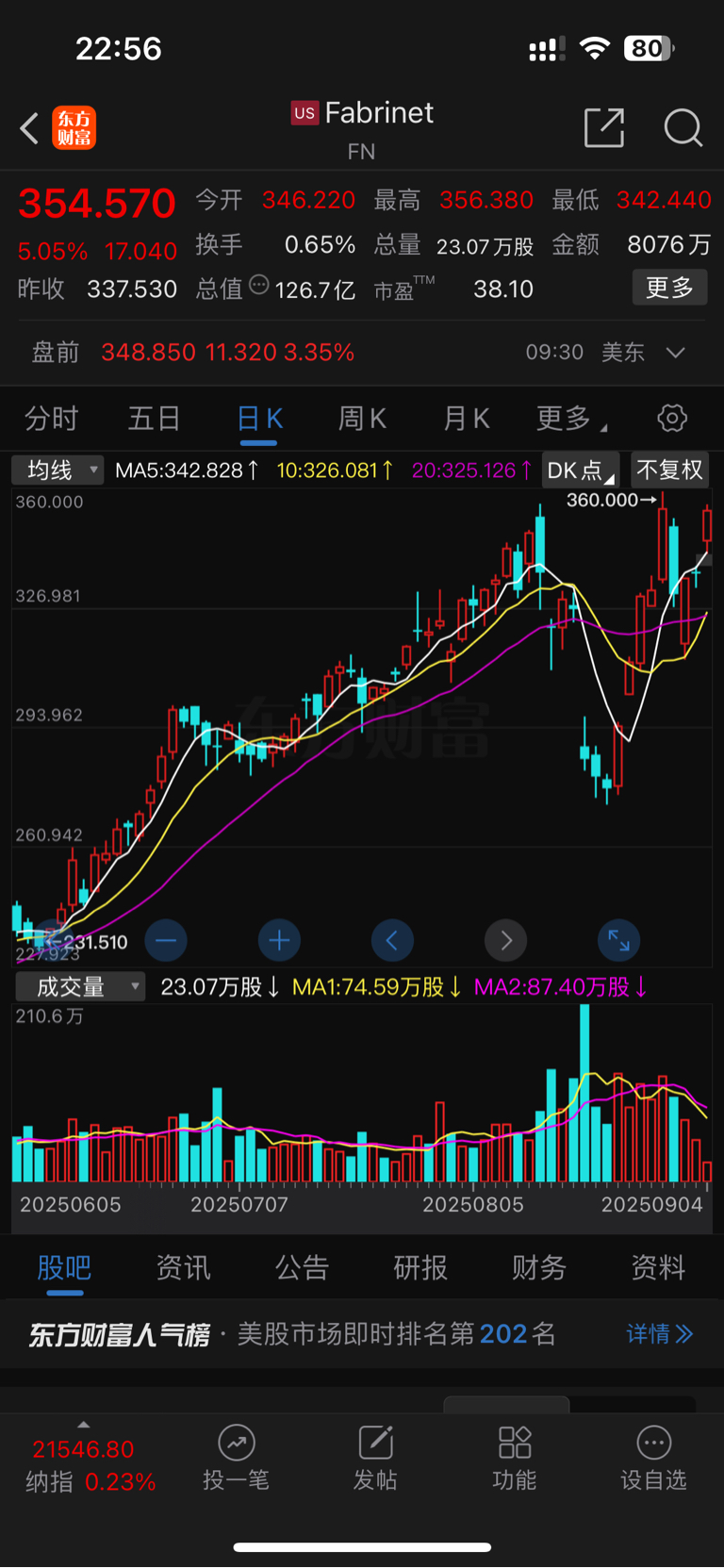724x1568 pixels.
Task: Tap the 发帖 post icon
Action: (x=375, y=1443)
